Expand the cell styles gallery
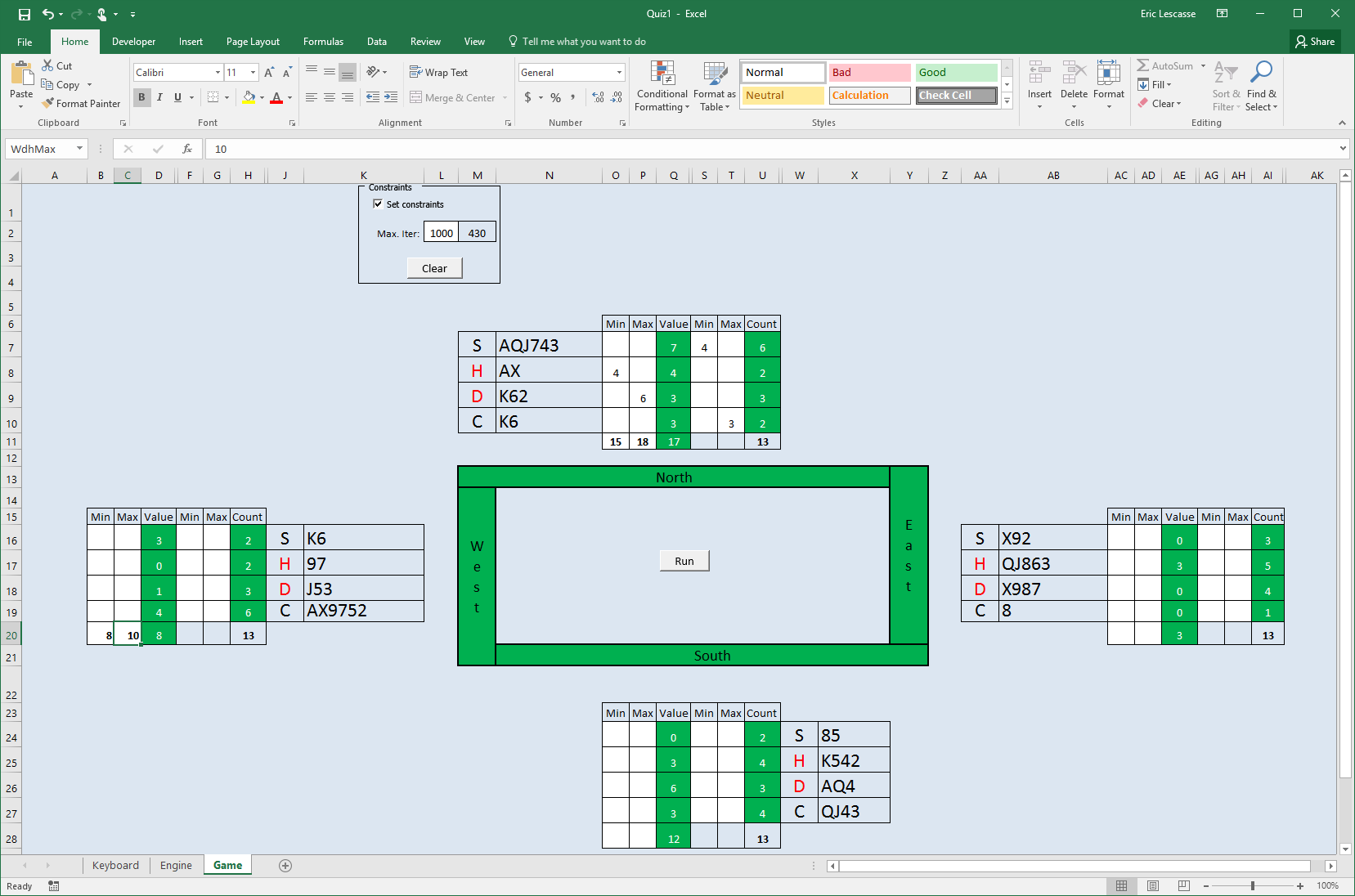The image size is (1355, 896). [x=1007, y=101]
